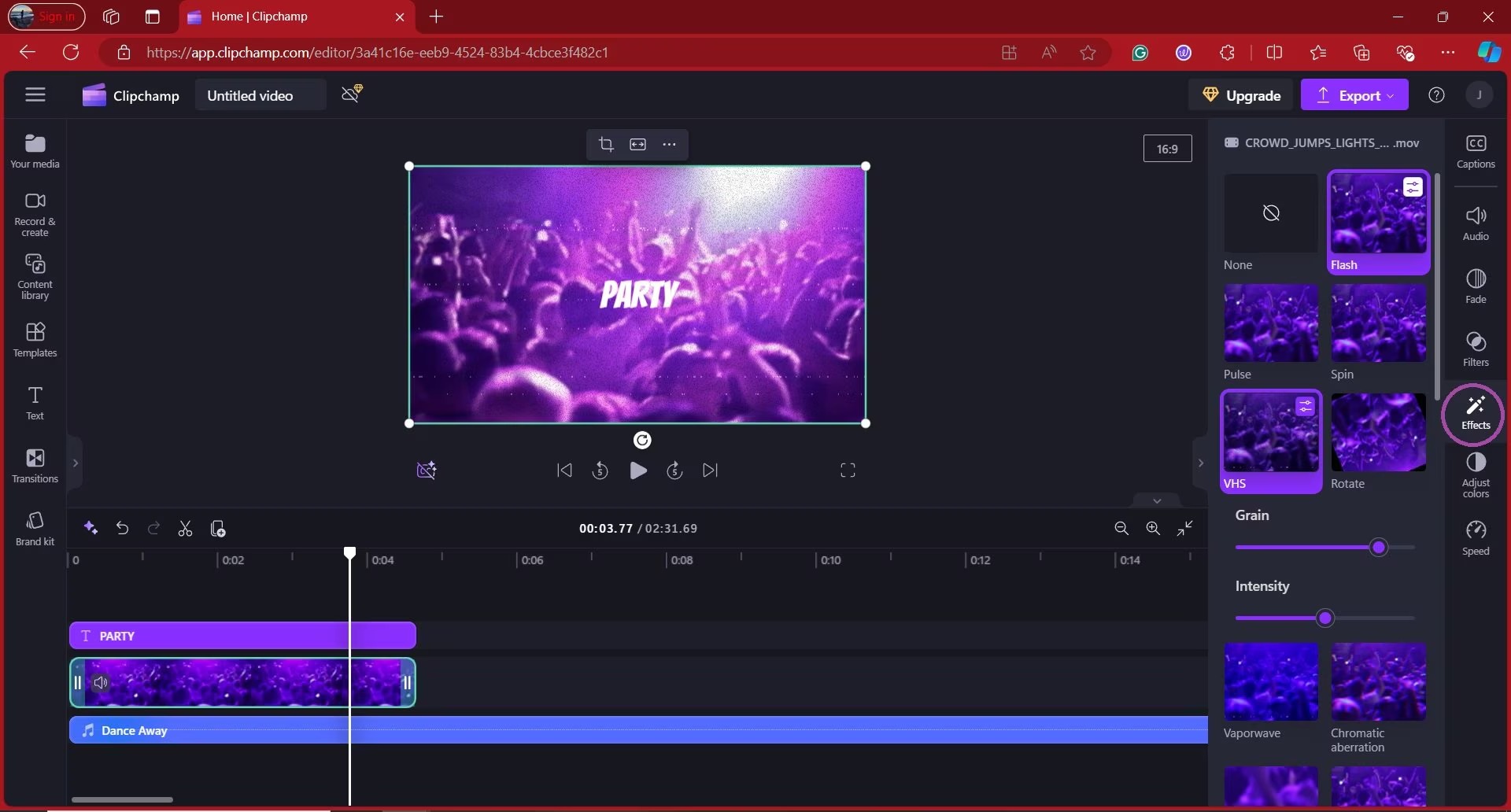Redo the last action

[x=153, y=528]
